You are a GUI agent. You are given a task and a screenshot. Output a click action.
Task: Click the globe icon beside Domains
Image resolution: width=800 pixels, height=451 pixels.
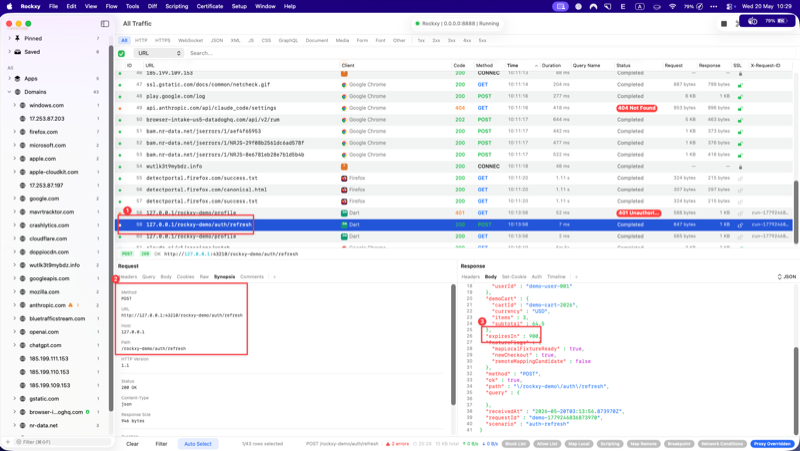point(18,92)
